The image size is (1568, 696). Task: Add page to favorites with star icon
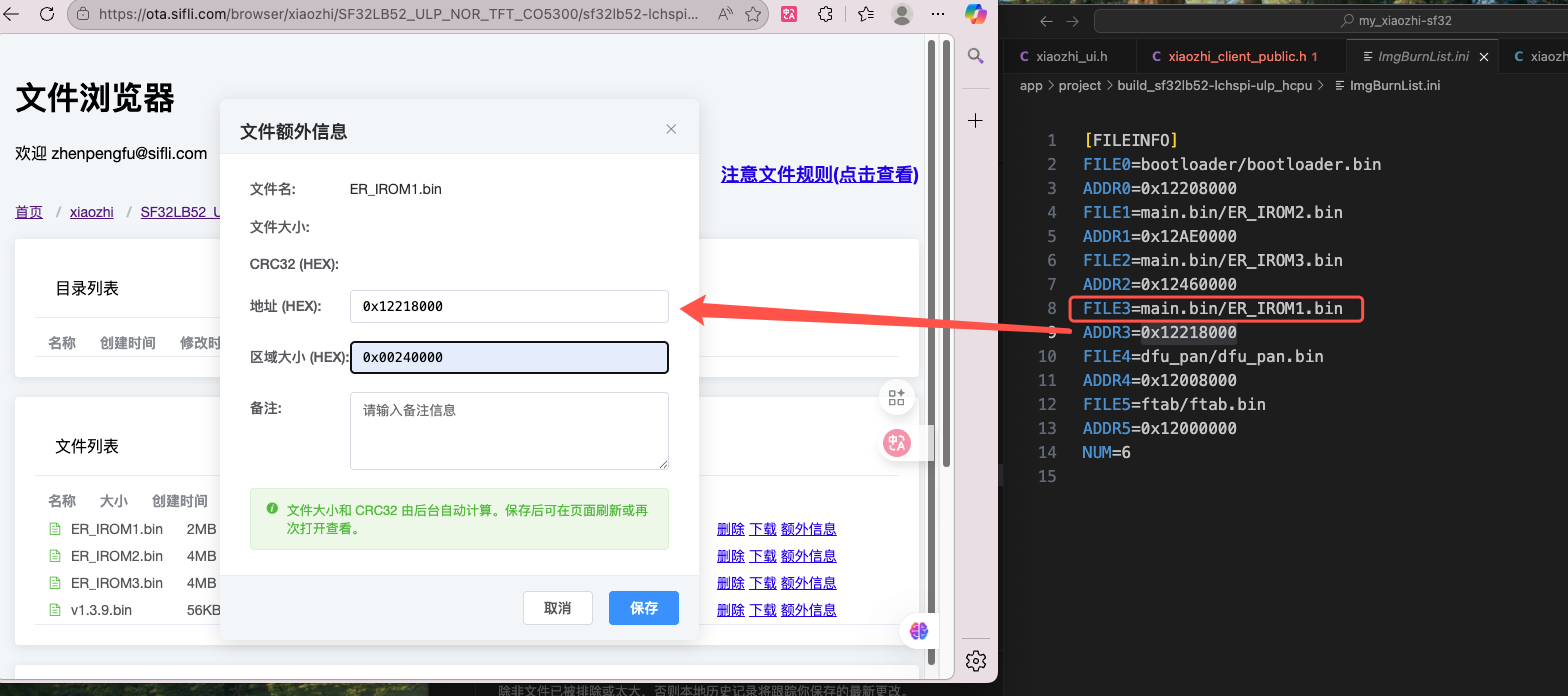pyautogui.click(x=754, y=15)
